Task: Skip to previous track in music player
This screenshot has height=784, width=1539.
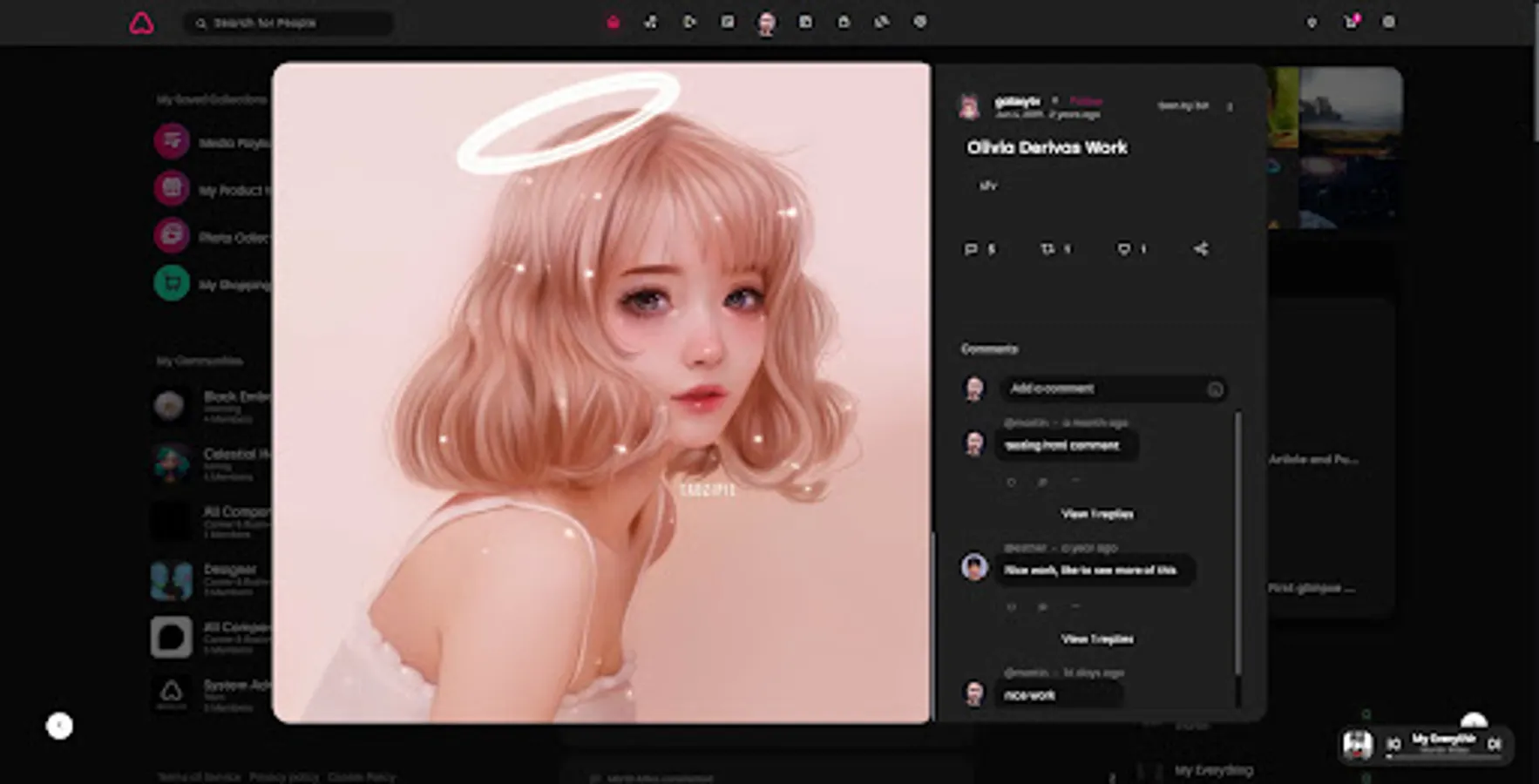Action: click(x=1393, y=744)
